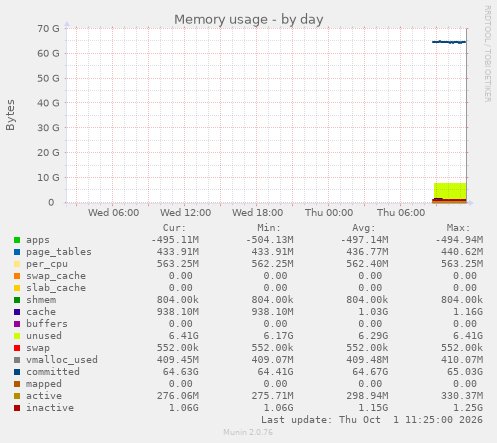Click the 'apps' legend label
This screenshot has height=443, width=497.
pos(38,240)
